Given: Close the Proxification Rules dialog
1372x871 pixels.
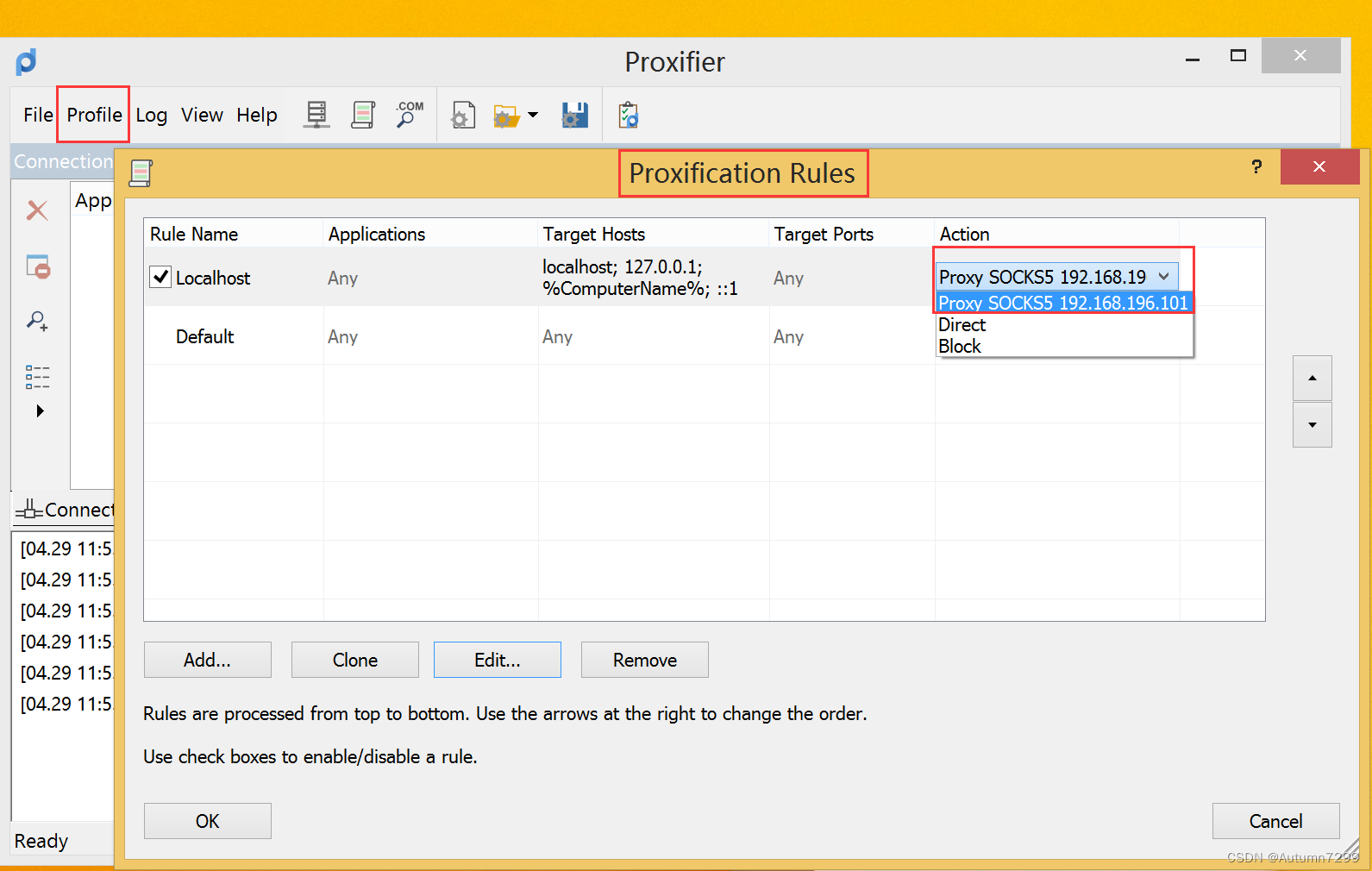Looking at the screenshot, I should [1319, 166].
